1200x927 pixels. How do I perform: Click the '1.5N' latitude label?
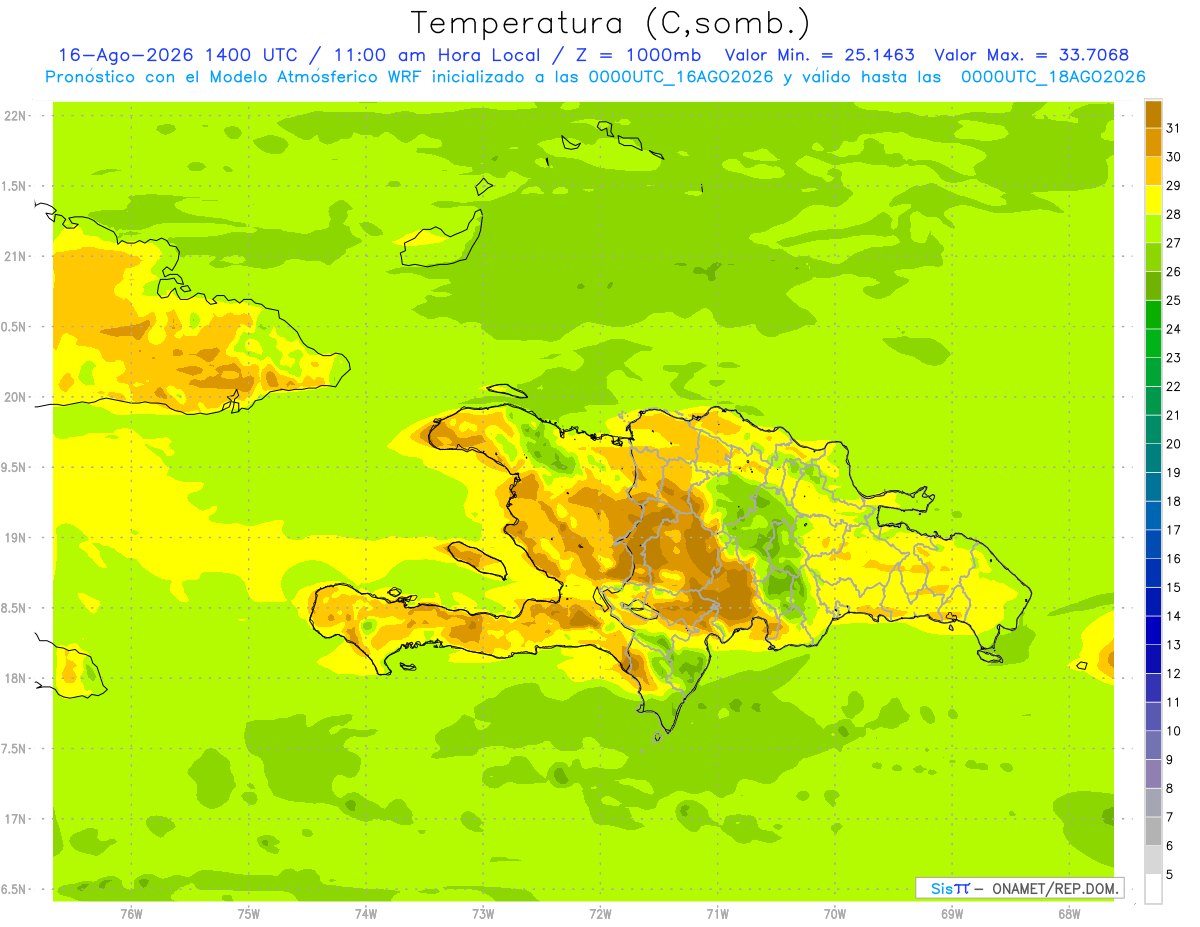pos(13,186)
